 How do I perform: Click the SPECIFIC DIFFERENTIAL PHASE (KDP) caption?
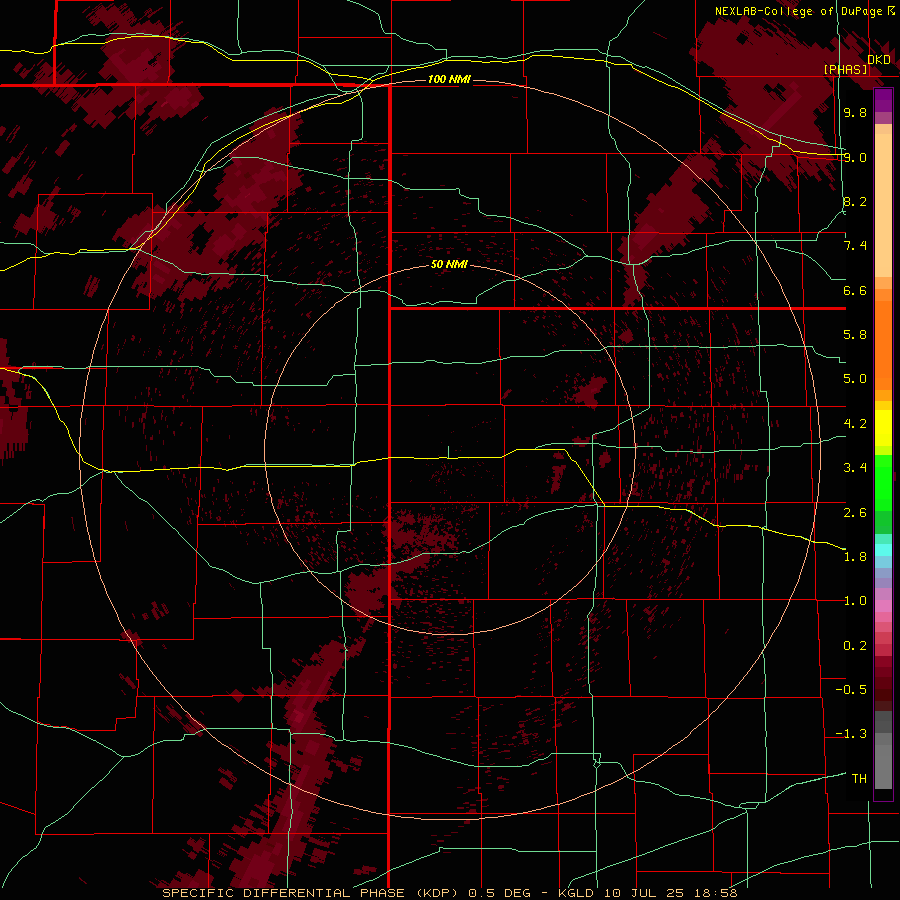click(x=313, y=893)
